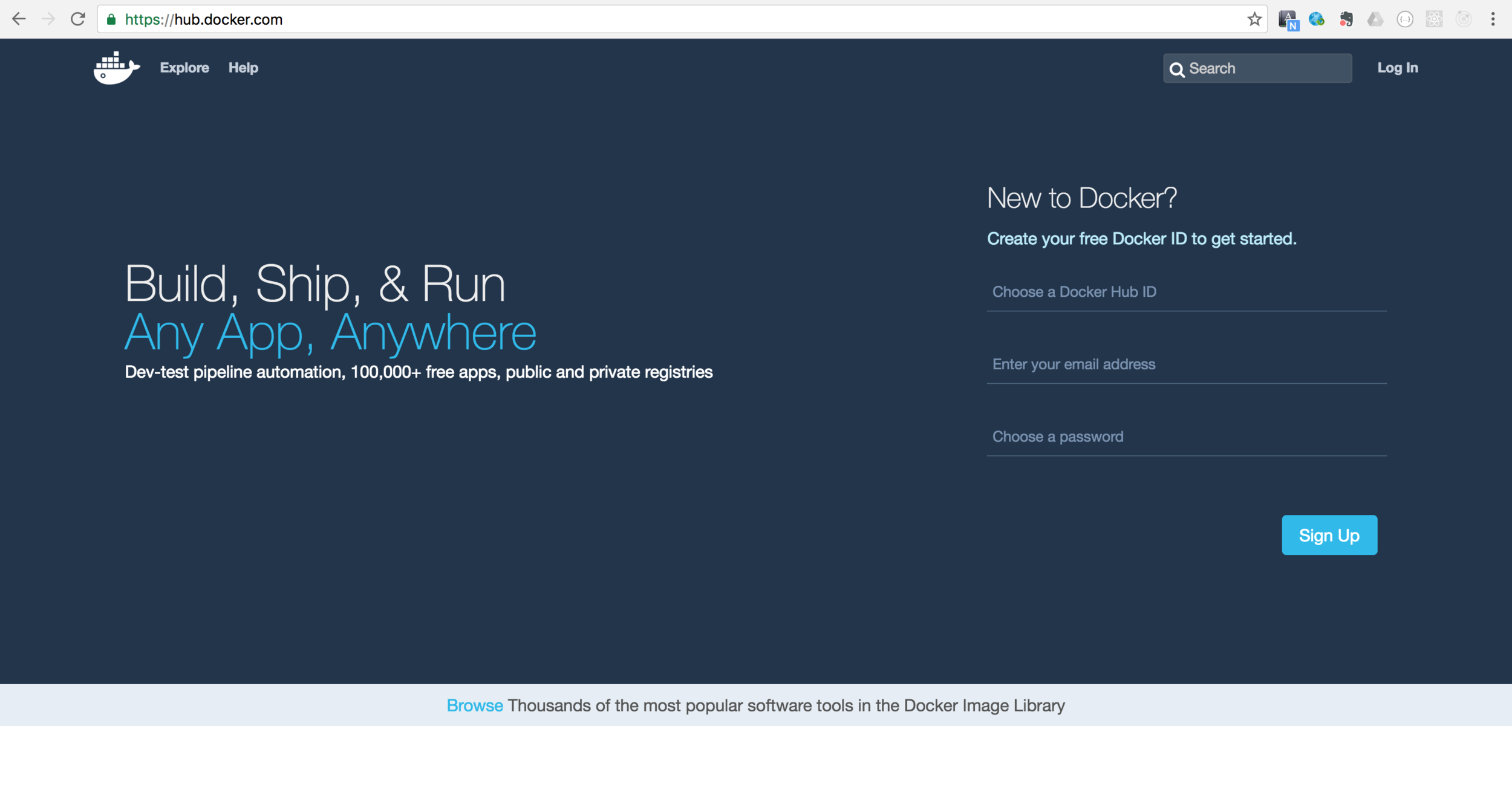Go back to the previous page
This screenshot has width=1512, height=790.
tap(19, 19)
